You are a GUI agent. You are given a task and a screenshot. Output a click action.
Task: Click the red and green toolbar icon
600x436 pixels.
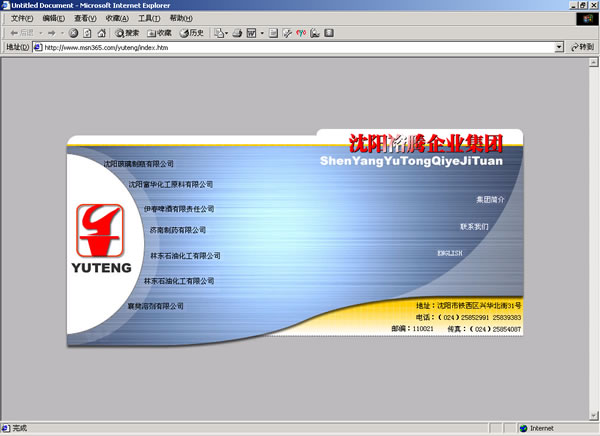click(x=301, y=33)
